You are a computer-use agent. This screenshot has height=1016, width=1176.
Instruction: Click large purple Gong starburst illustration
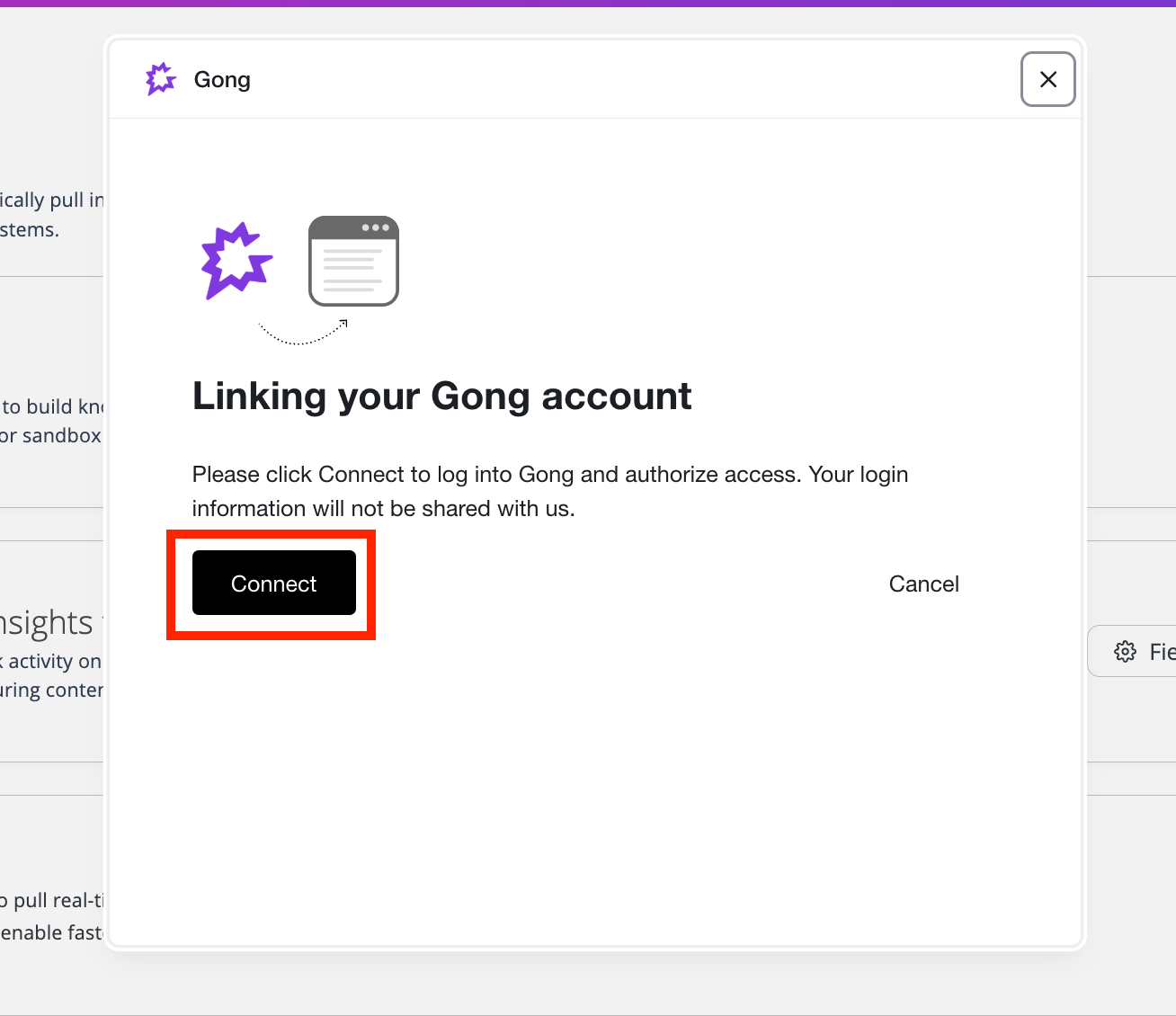tap(236, 261)
